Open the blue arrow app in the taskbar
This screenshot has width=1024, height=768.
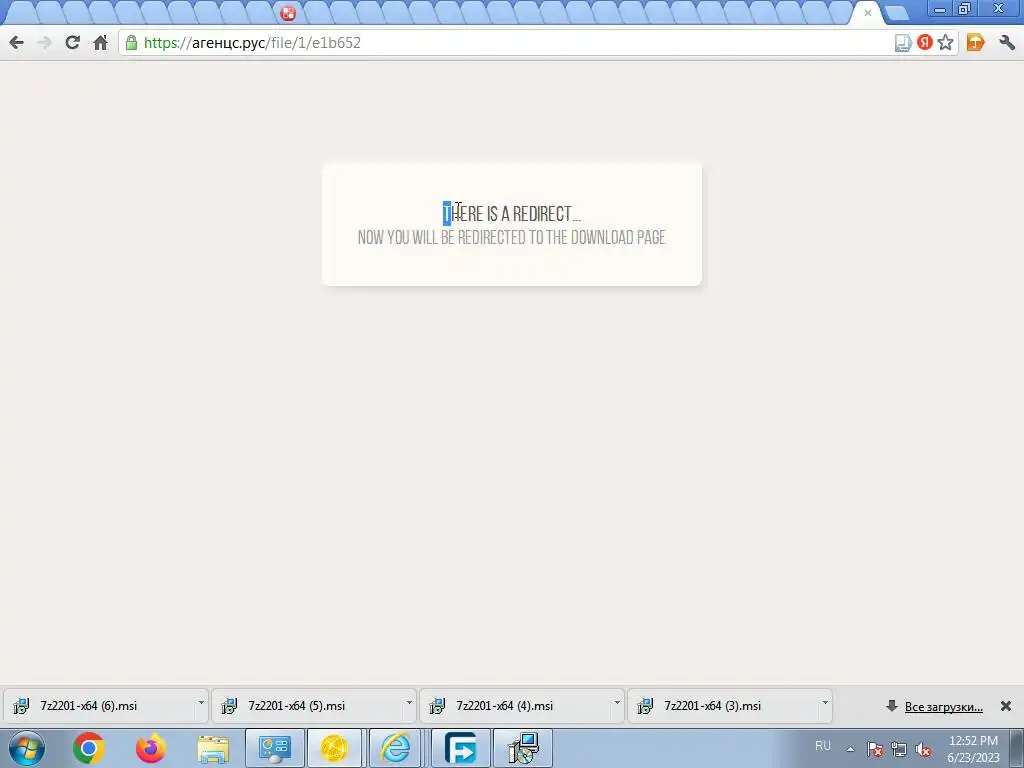tap(460, 748)
